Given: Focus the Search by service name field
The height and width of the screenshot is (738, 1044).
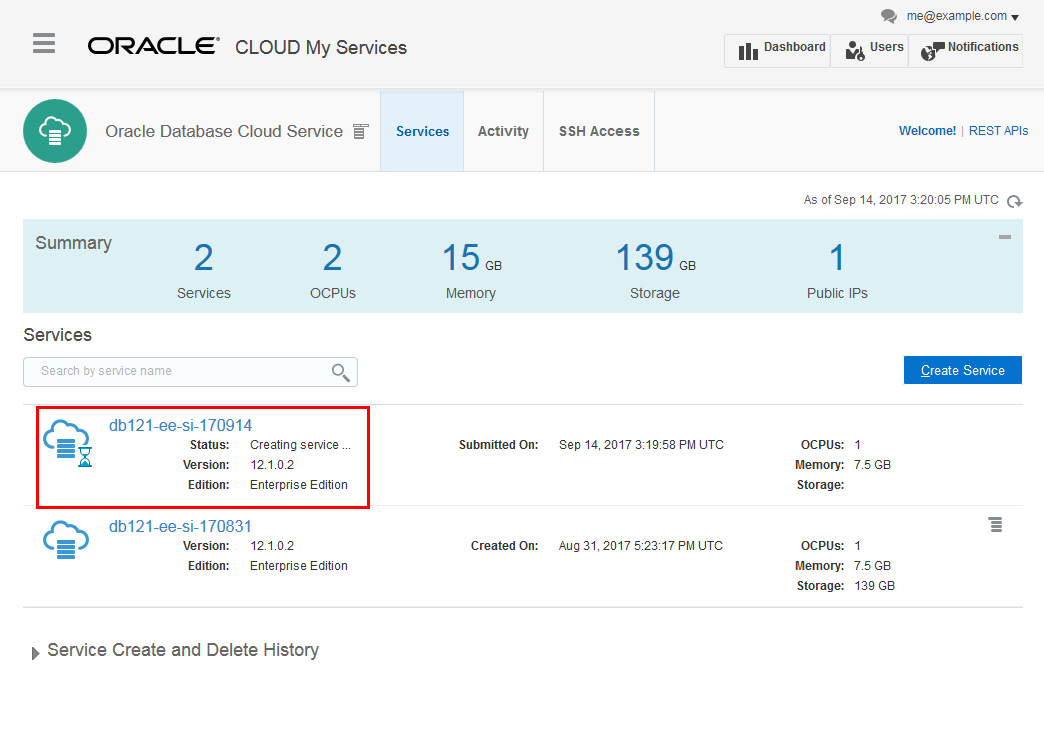Looking at the screenshot, I should [x=190, y=372].
